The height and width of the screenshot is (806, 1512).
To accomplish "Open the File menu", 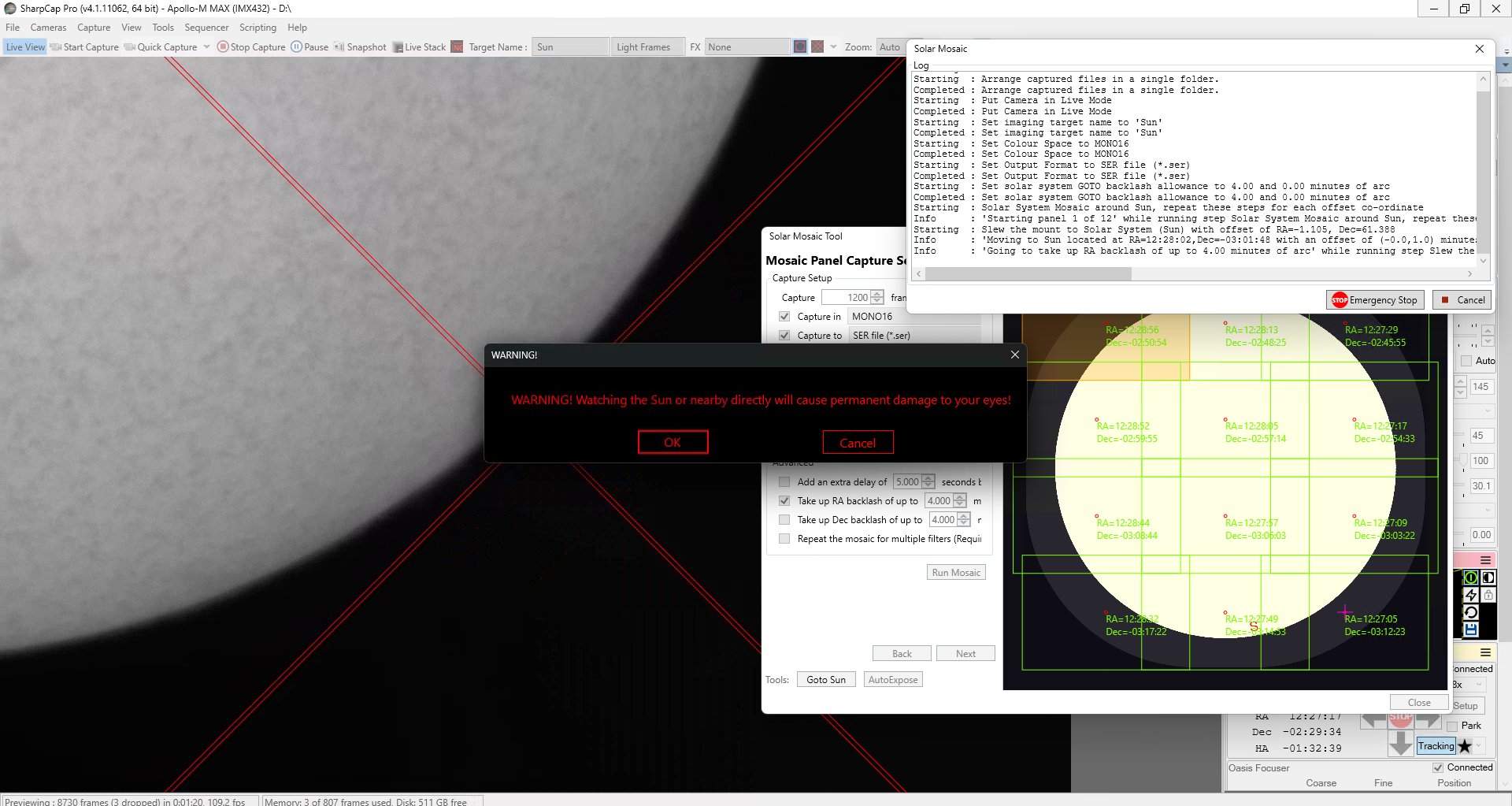I will tap(13, 28).
